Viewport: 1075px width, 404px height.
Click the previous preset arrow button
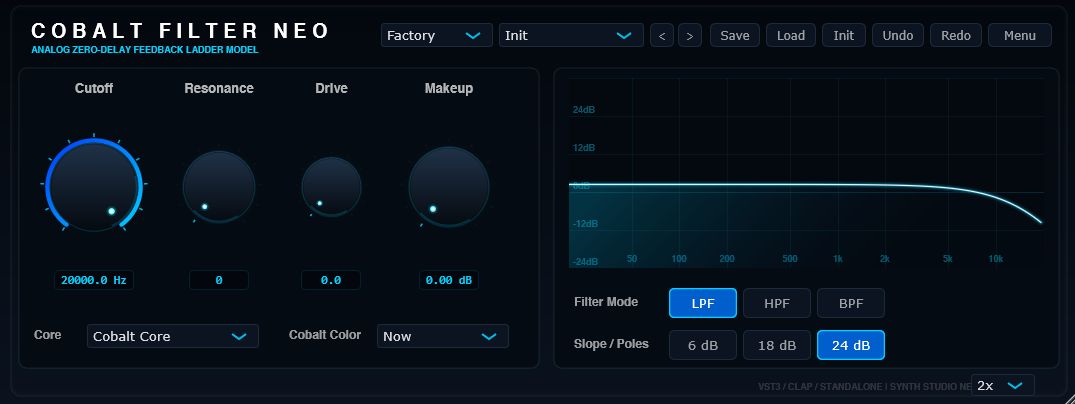click(x=662, y=36)
